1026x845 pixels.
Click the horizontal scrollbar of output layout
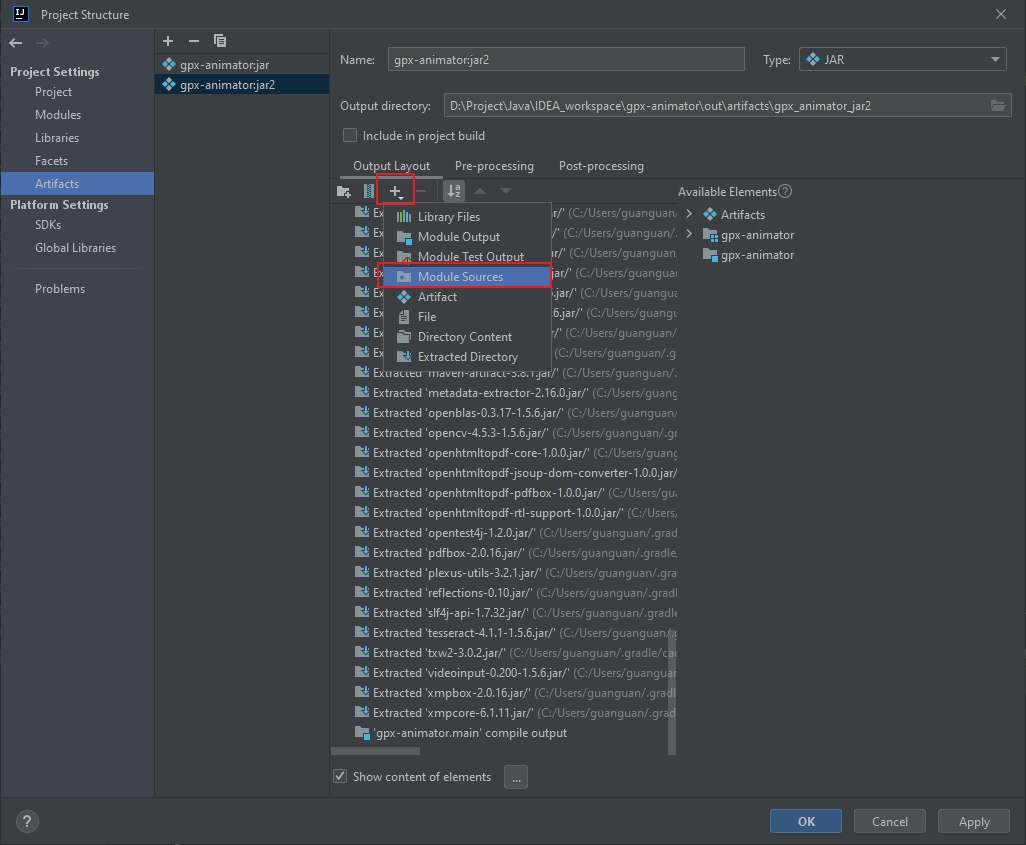(376, 751)
